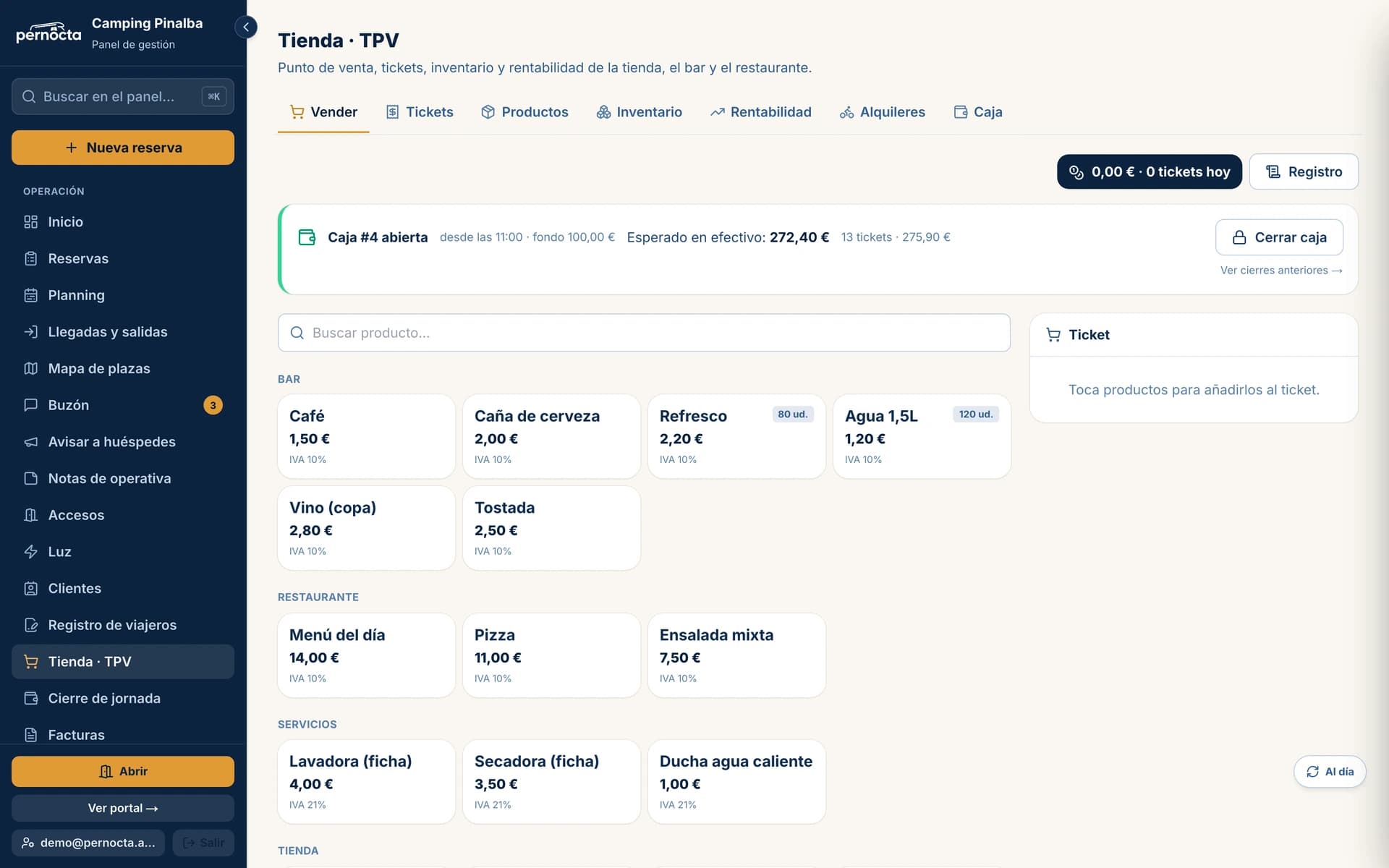Collapse the sidebar with the chevron button
Viewport: 1389px width, 868px height.
(246, 27)
